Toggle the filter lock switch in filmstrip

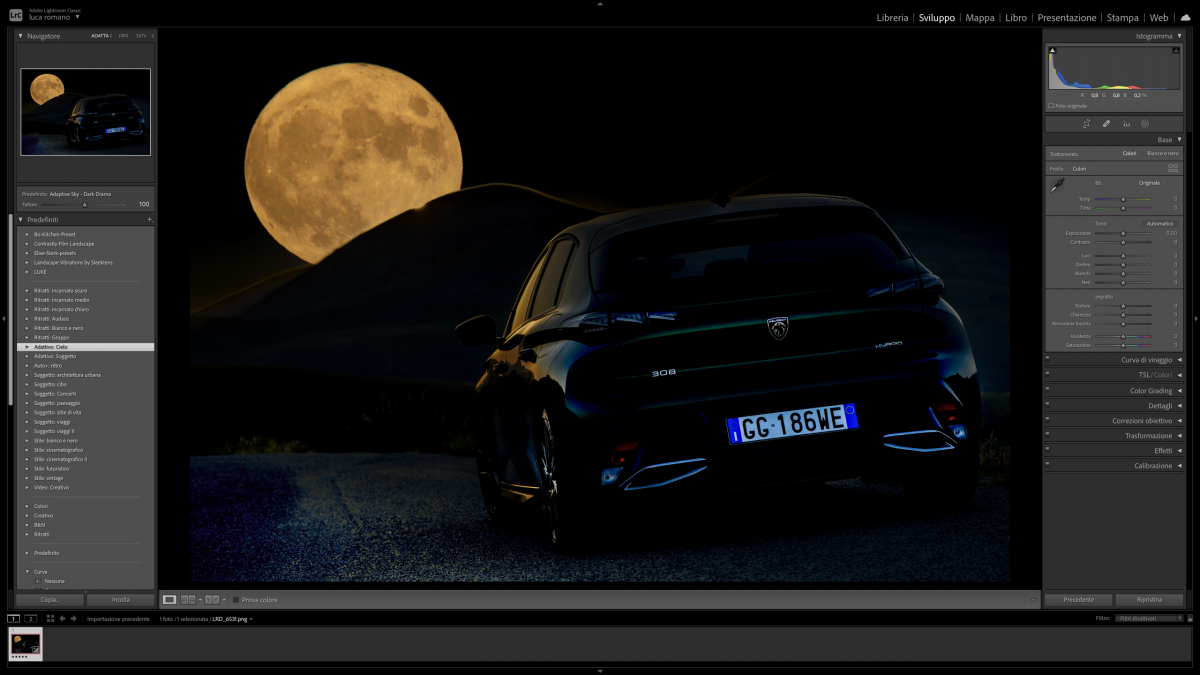tap(1189, 619)
